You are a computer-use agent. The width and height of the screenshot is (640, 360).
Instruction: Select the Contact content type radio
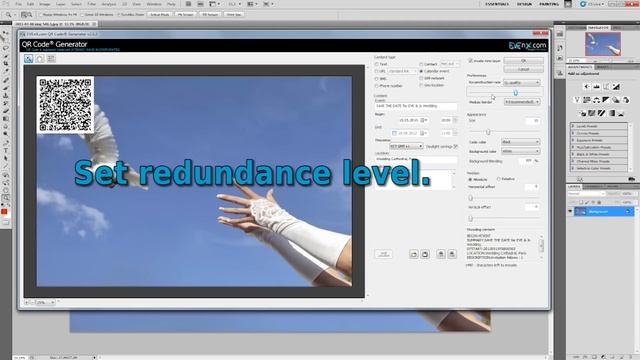(x=421, y=64)
